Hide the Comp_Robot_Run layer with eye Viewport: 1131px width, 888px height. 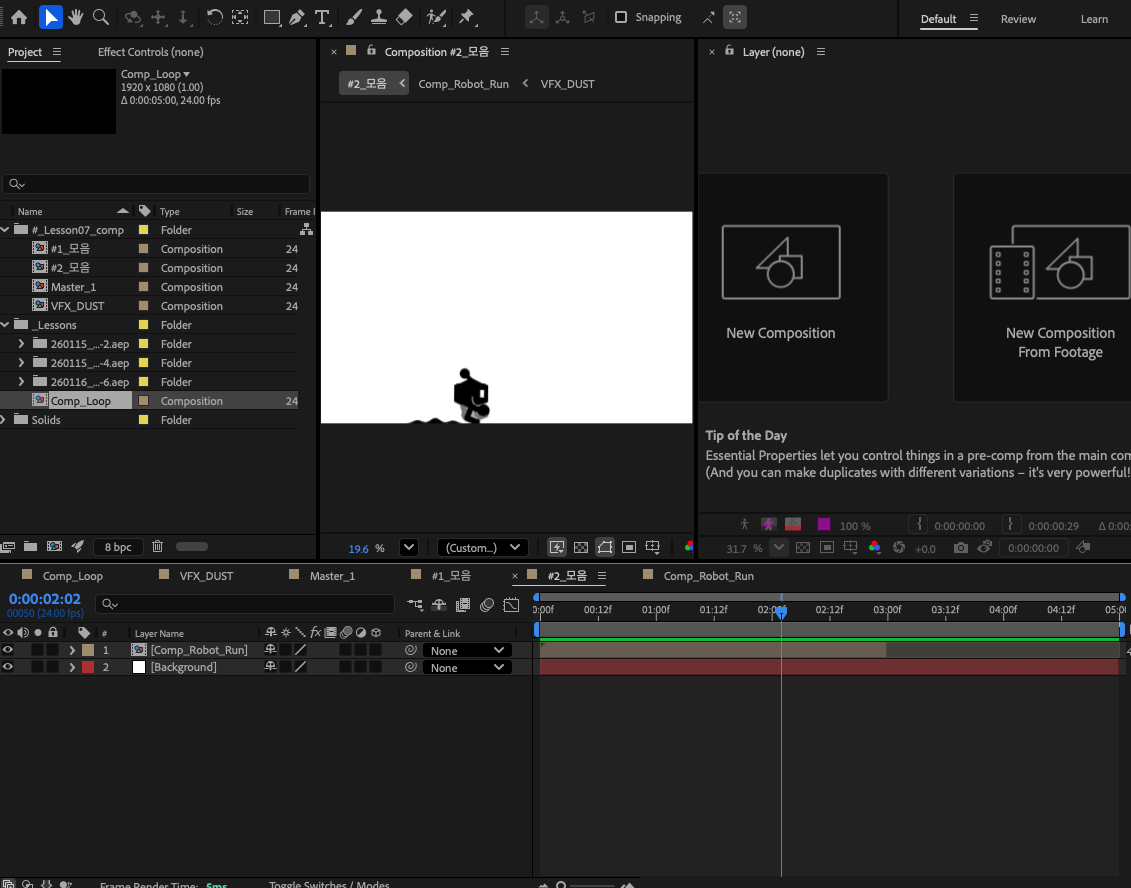[x=8, y=650]
